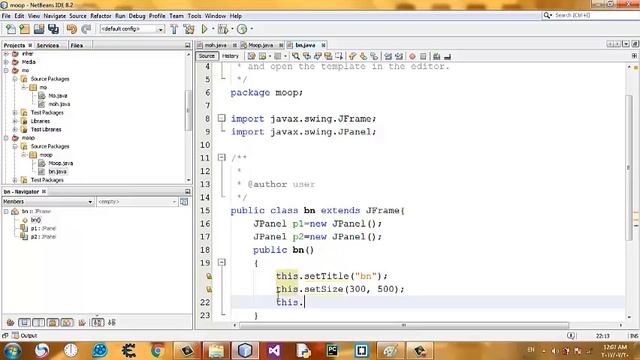Click the Redo arrow icon

86,29
